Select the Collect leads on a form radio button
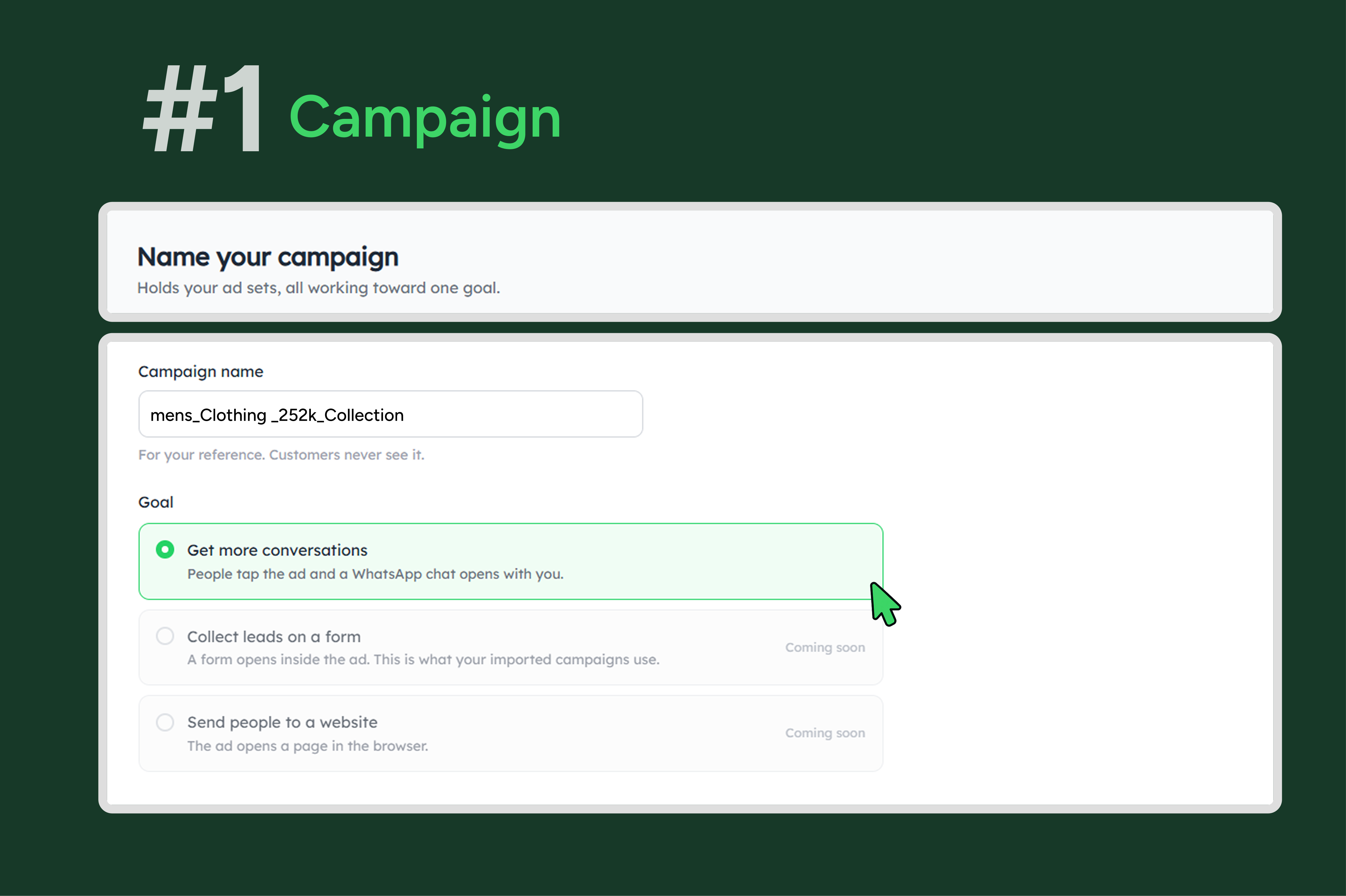 (x=165, y=636)
